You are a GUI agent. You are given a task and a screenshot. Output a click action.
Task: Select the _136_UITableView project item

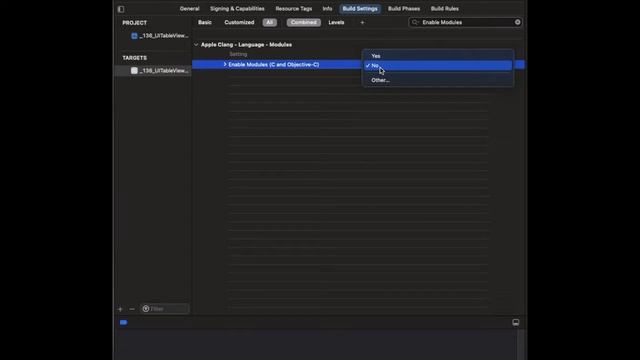164,36
